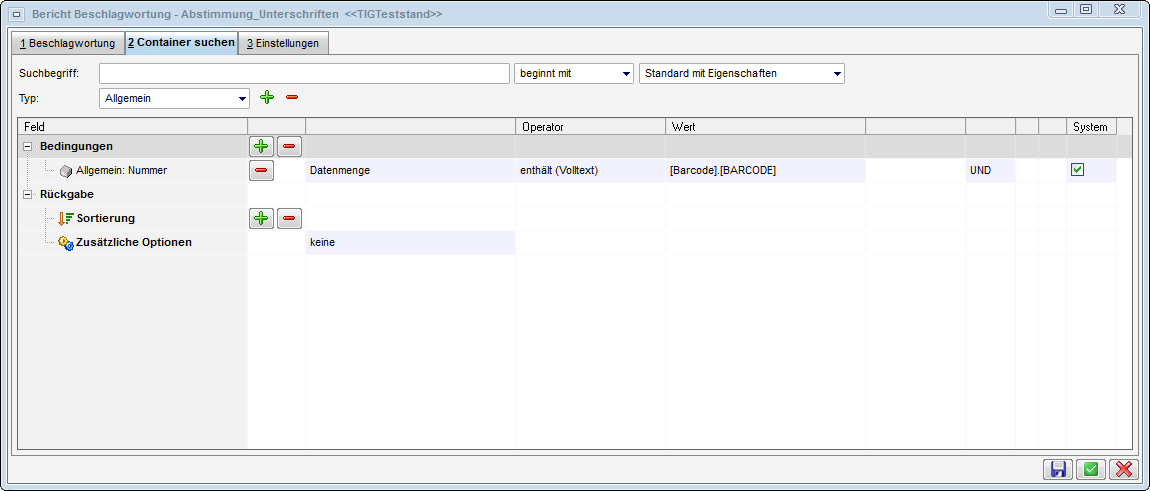Click the green plus icon beside Typ dropdown
Image resolution: width=1150 pixels, height=491 pixels.
[266, 97]
